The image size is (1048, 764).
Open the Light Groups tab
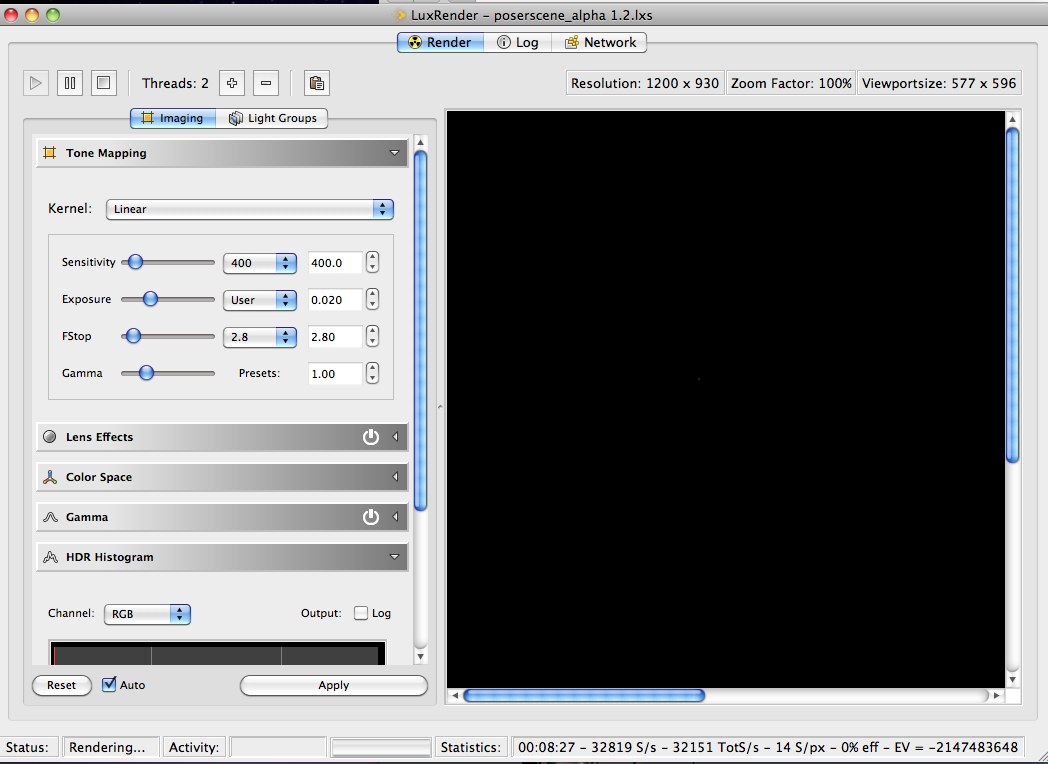[x=272, y=118]
